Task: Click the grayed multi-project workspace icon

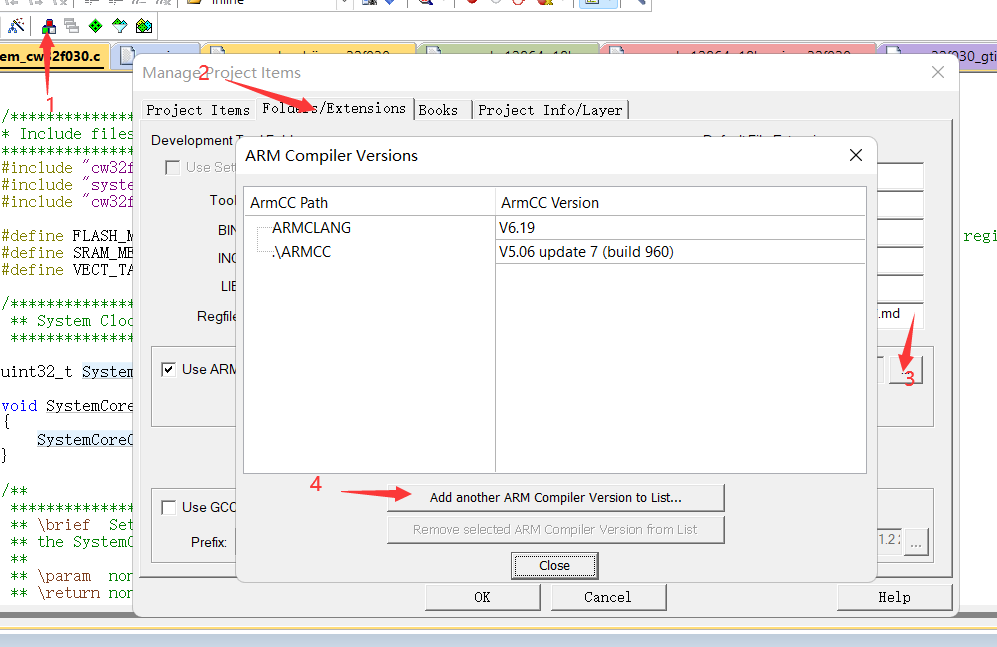Action: click(72, 26)
